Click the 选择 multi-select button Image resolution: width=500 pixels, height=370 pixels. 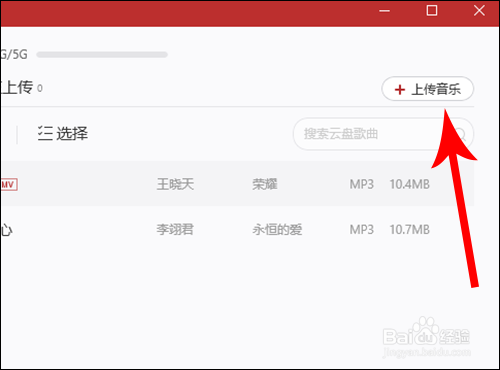tap(63, 134)
